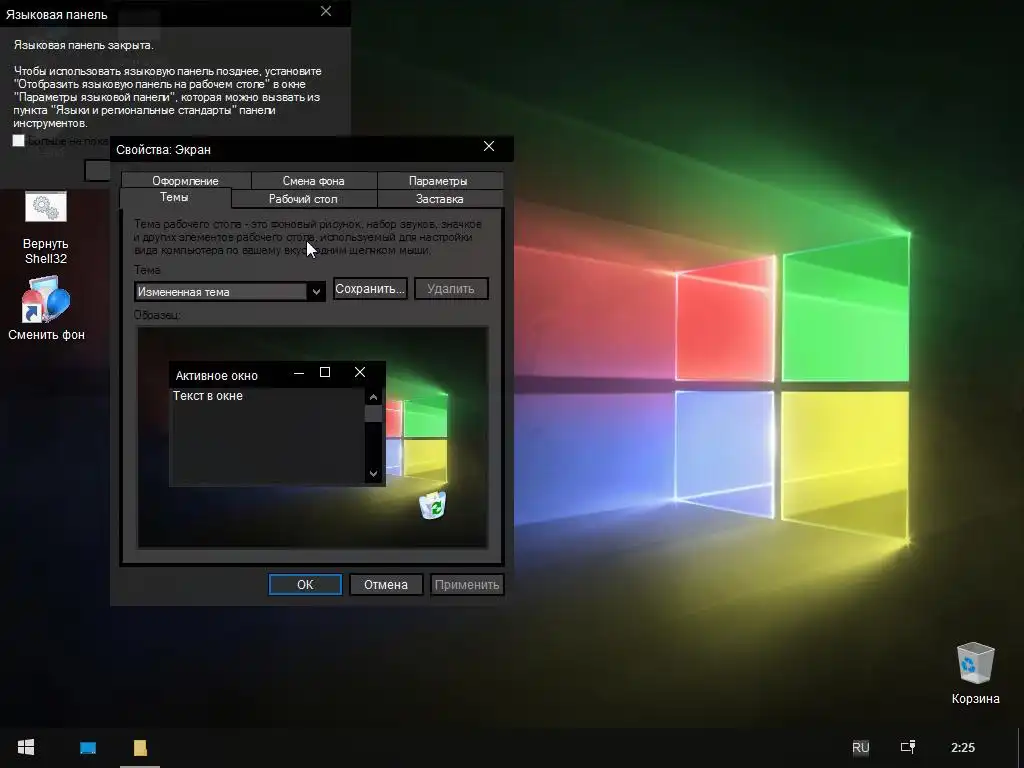Click the preview scrollbar up arrow
The height and width of the screenshot is (768, 1024).
pos(374,396)
